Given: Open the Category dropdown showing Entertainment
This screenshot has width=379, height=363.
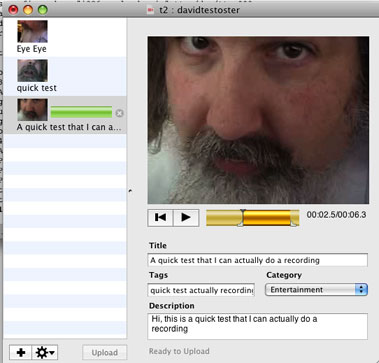Looking at the screenshot, I should point(316,290).
